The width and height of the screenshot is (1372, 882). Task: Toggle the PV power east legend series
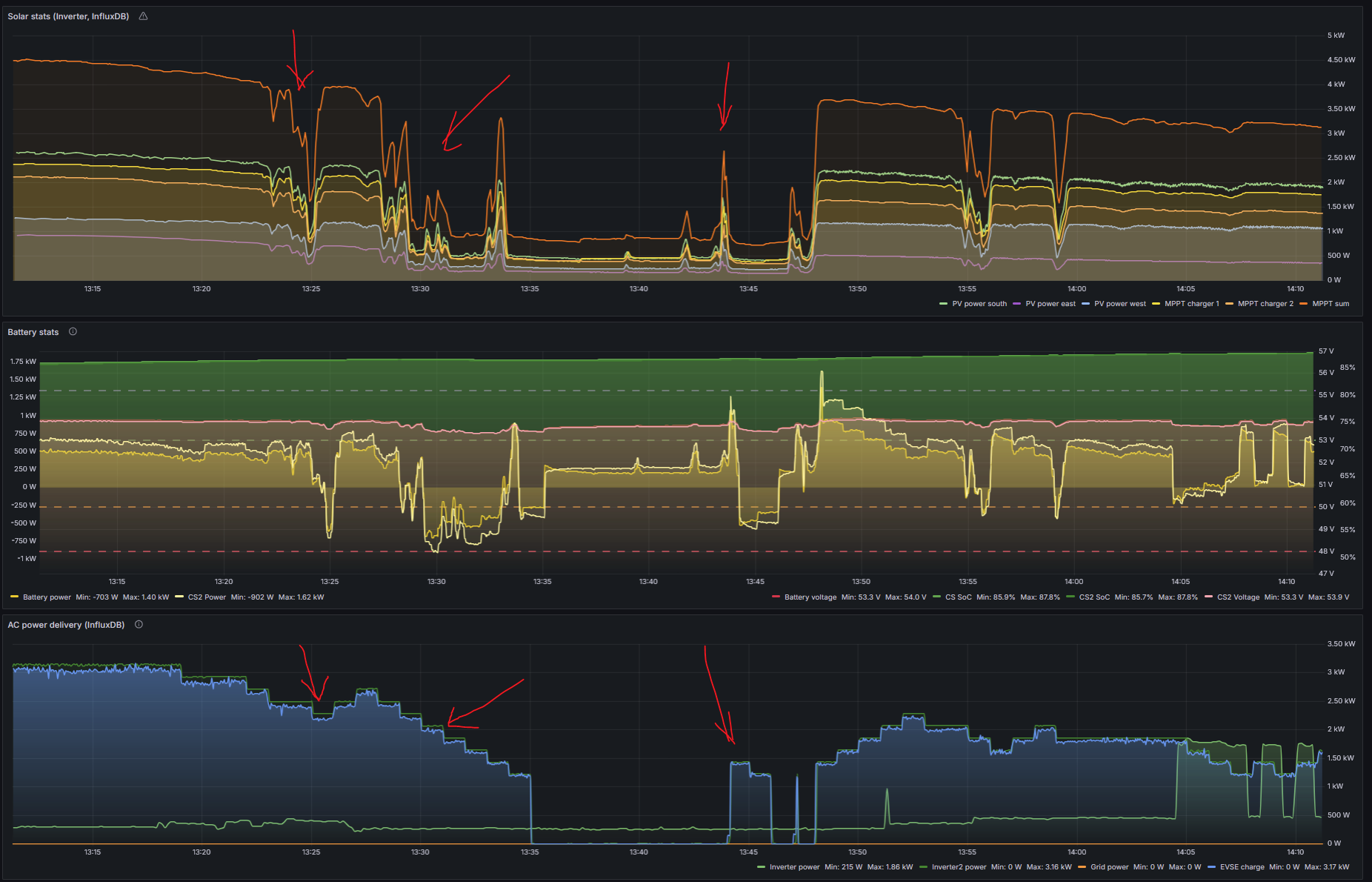1050,304
